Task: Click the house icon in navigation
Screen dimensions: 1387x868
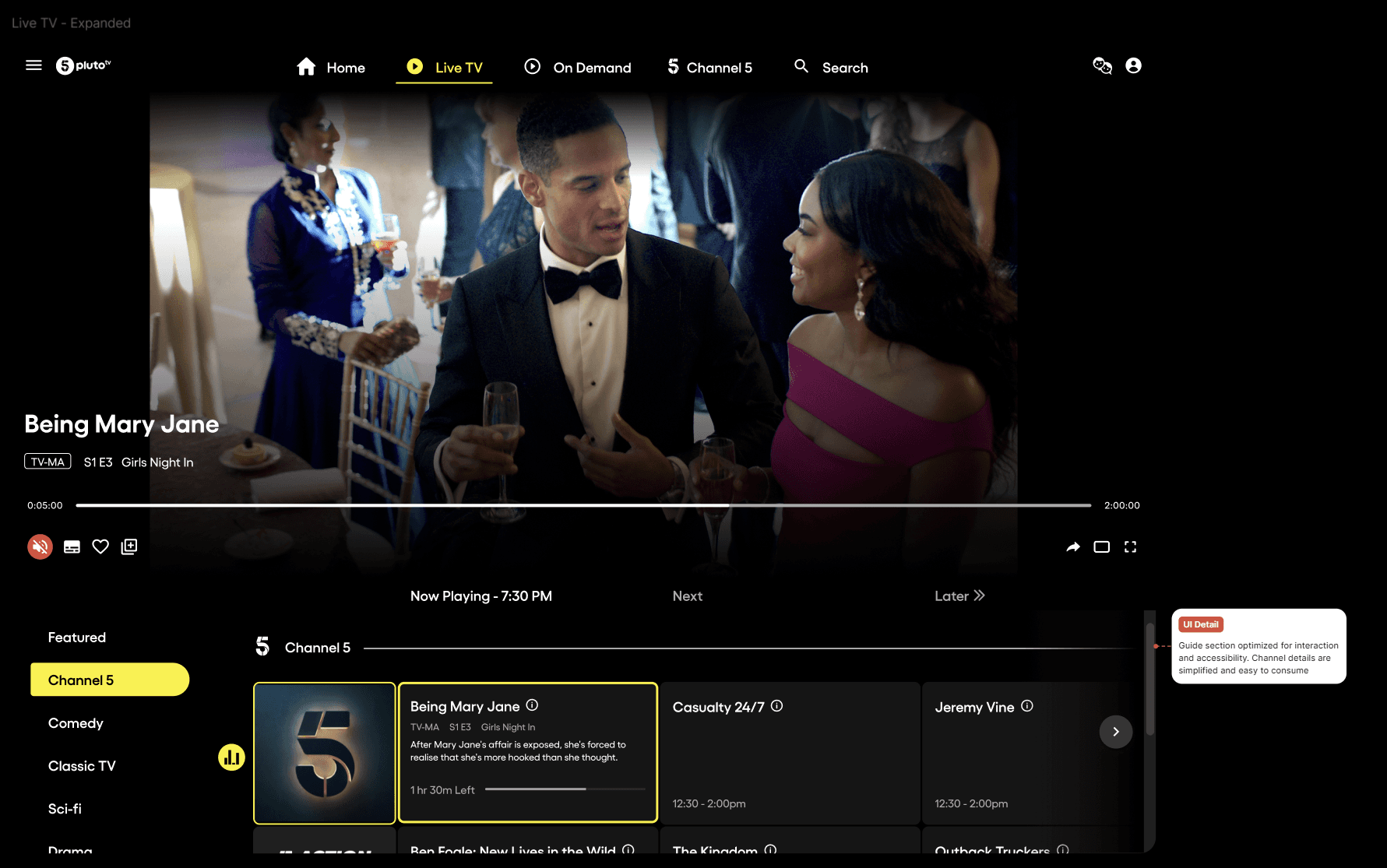Action: 306,67
